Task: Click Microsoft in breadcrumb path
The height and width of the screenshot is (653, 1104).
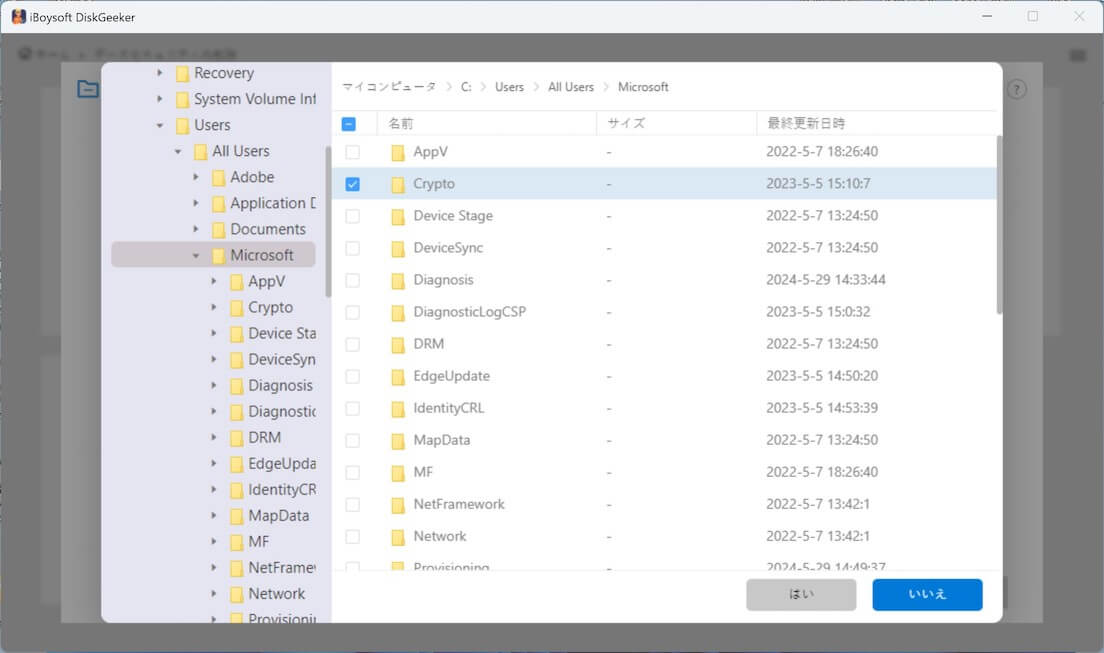Action: [x=643, y=87]
